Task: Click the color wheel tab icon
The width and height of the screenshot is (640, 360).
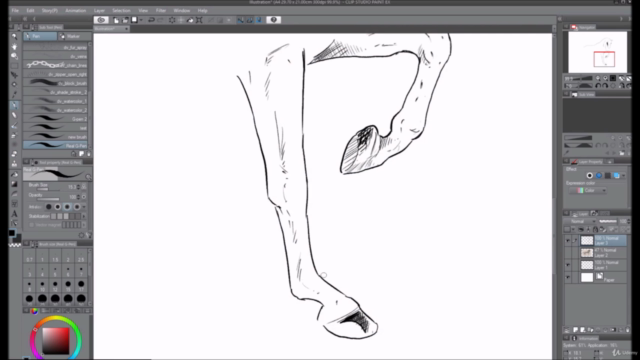Action: (34, 311)
